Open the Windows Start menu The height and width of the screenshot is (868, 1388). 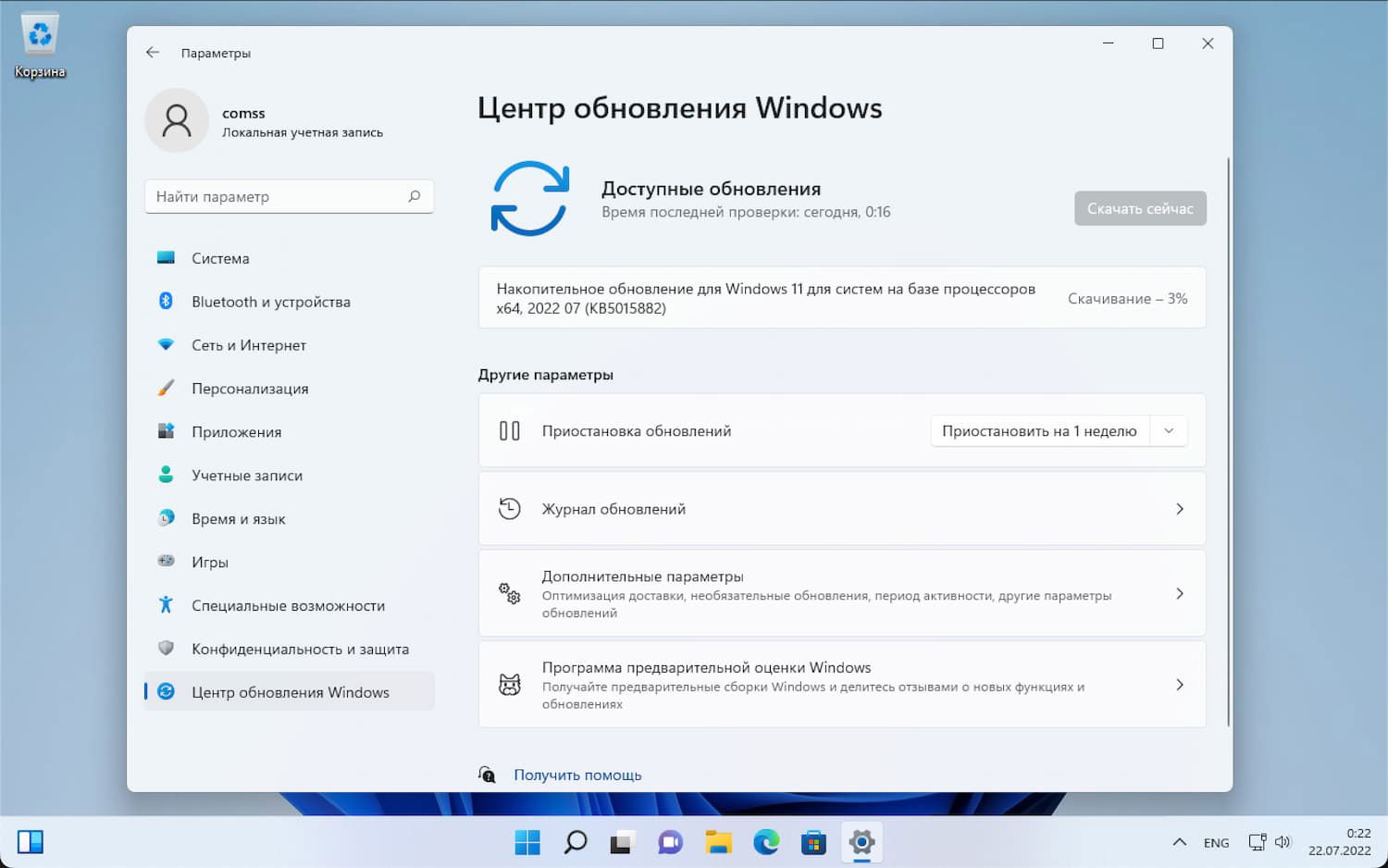tap(527, 842)
